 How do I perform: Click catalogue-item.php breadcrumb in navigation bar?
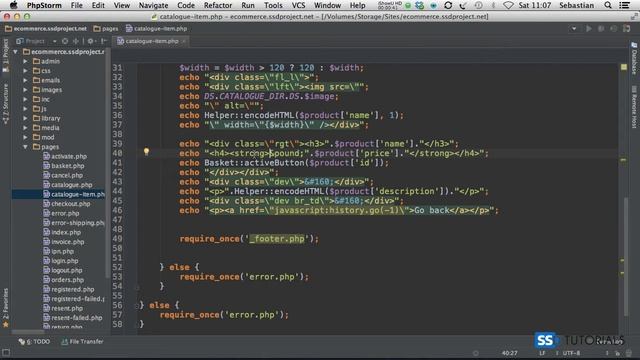point(156,29)
